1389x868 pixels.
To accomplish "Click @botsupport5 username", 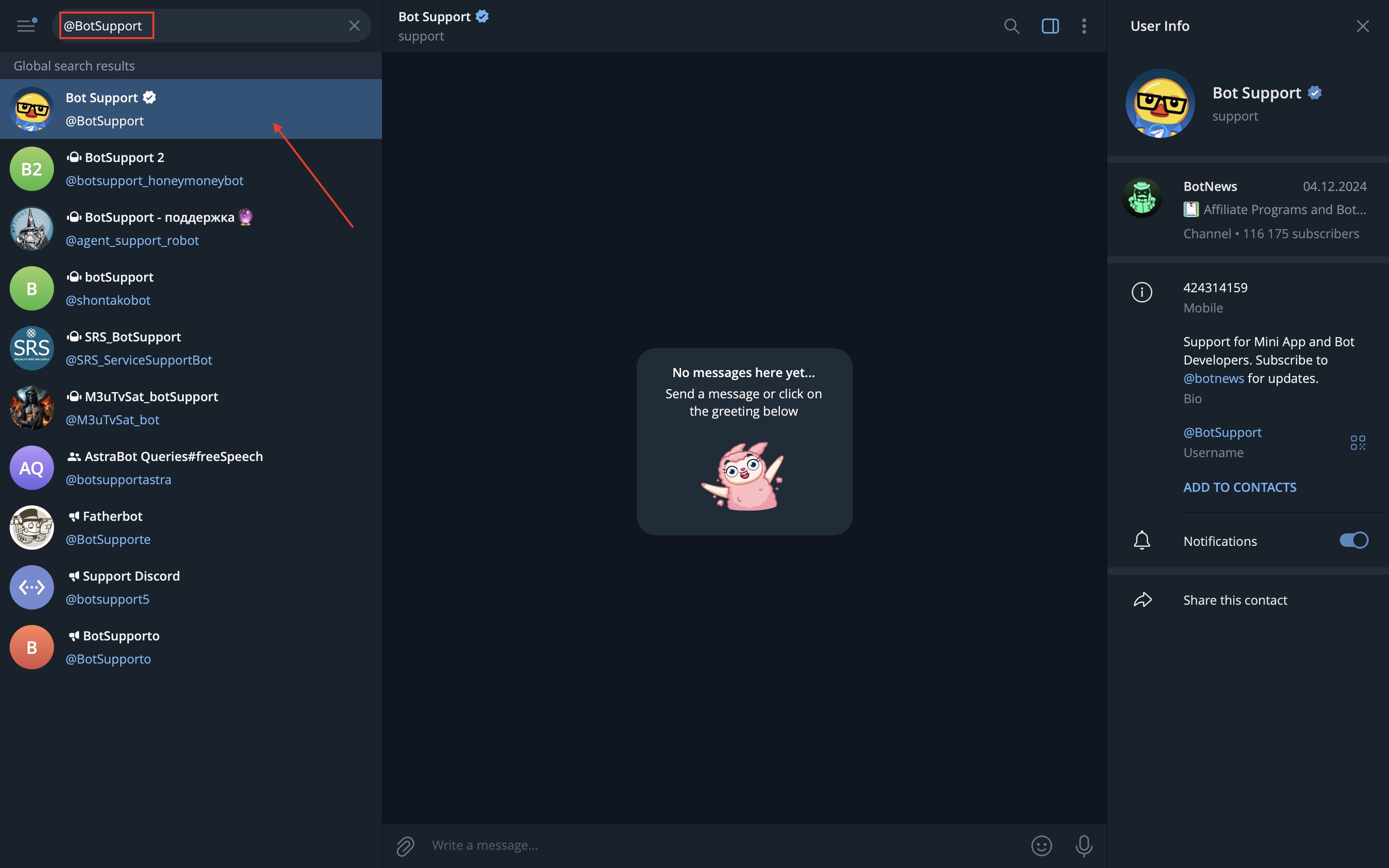I will [108, 599].
